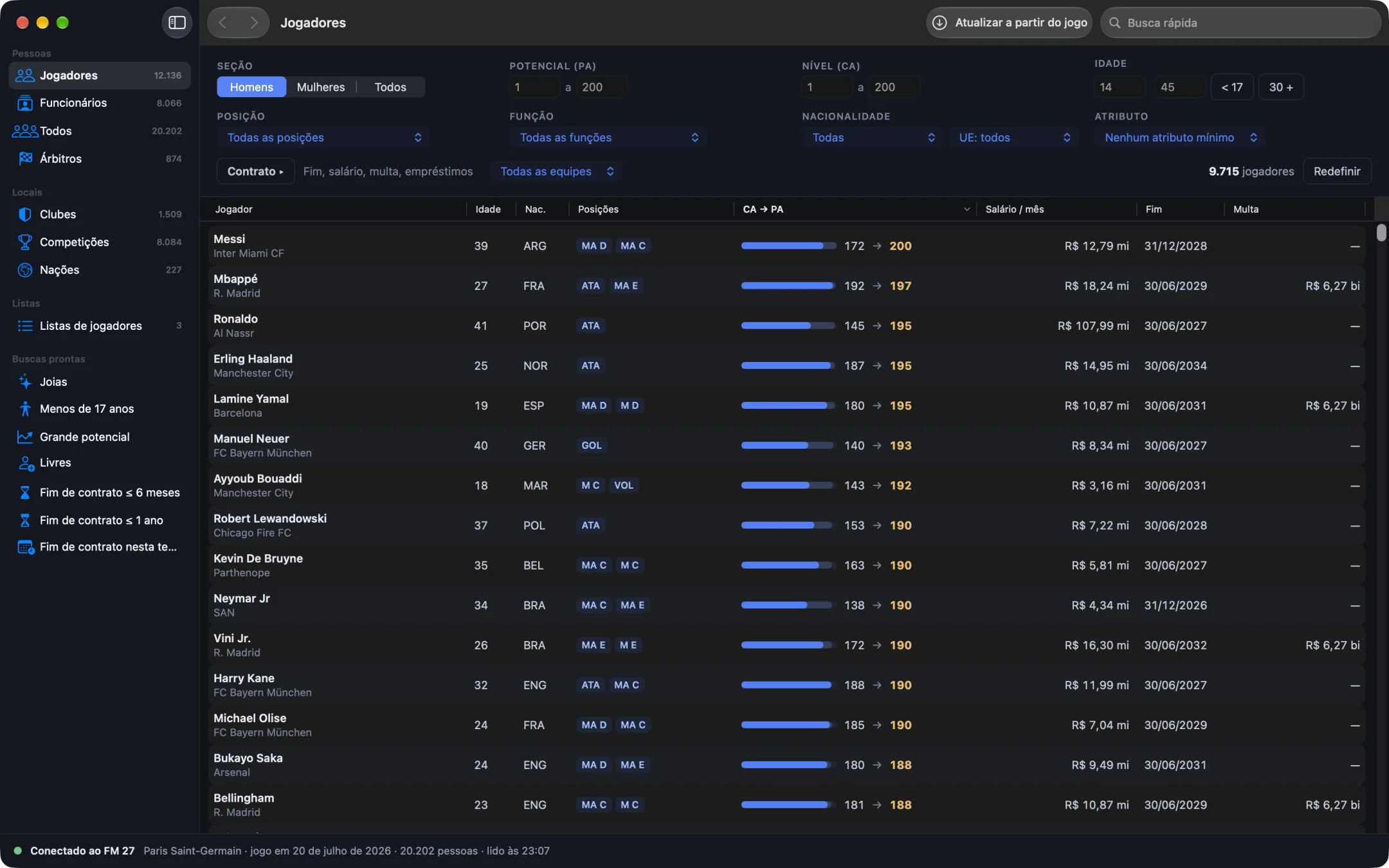
Task: Toggle the under 17 age filter
Action: 1232,87
